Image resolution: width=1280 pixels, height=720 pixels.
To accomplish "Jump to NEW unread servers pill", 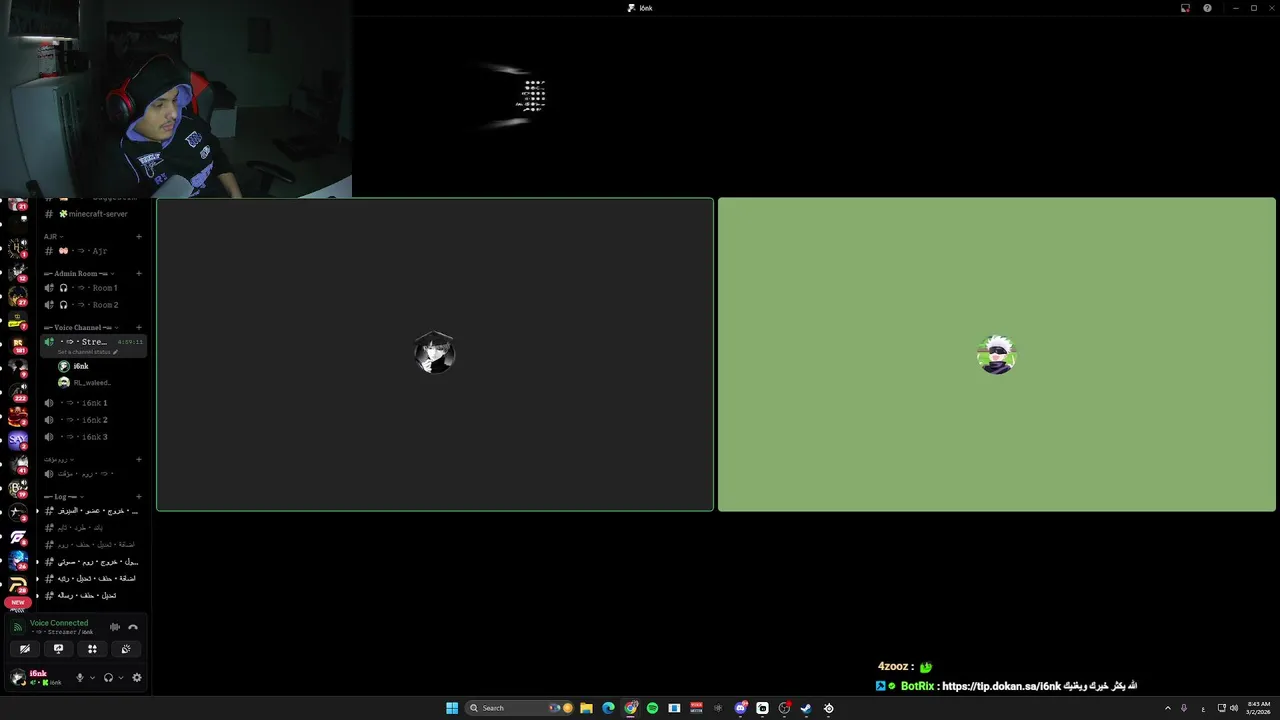I will [x=18, y=603].
